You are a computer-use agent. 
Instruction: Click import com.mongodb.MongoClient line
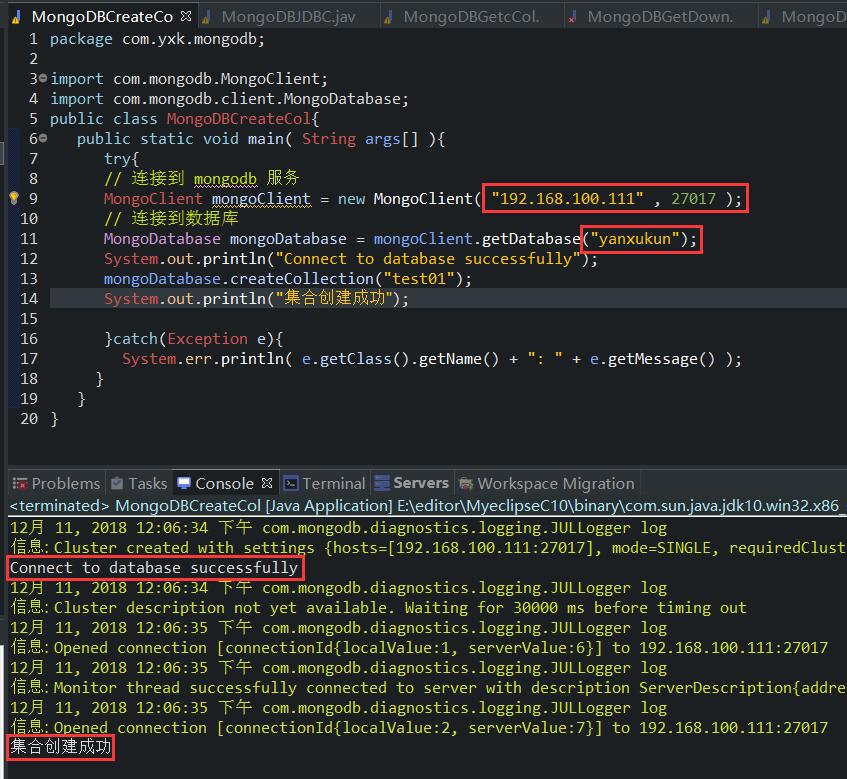189,78
